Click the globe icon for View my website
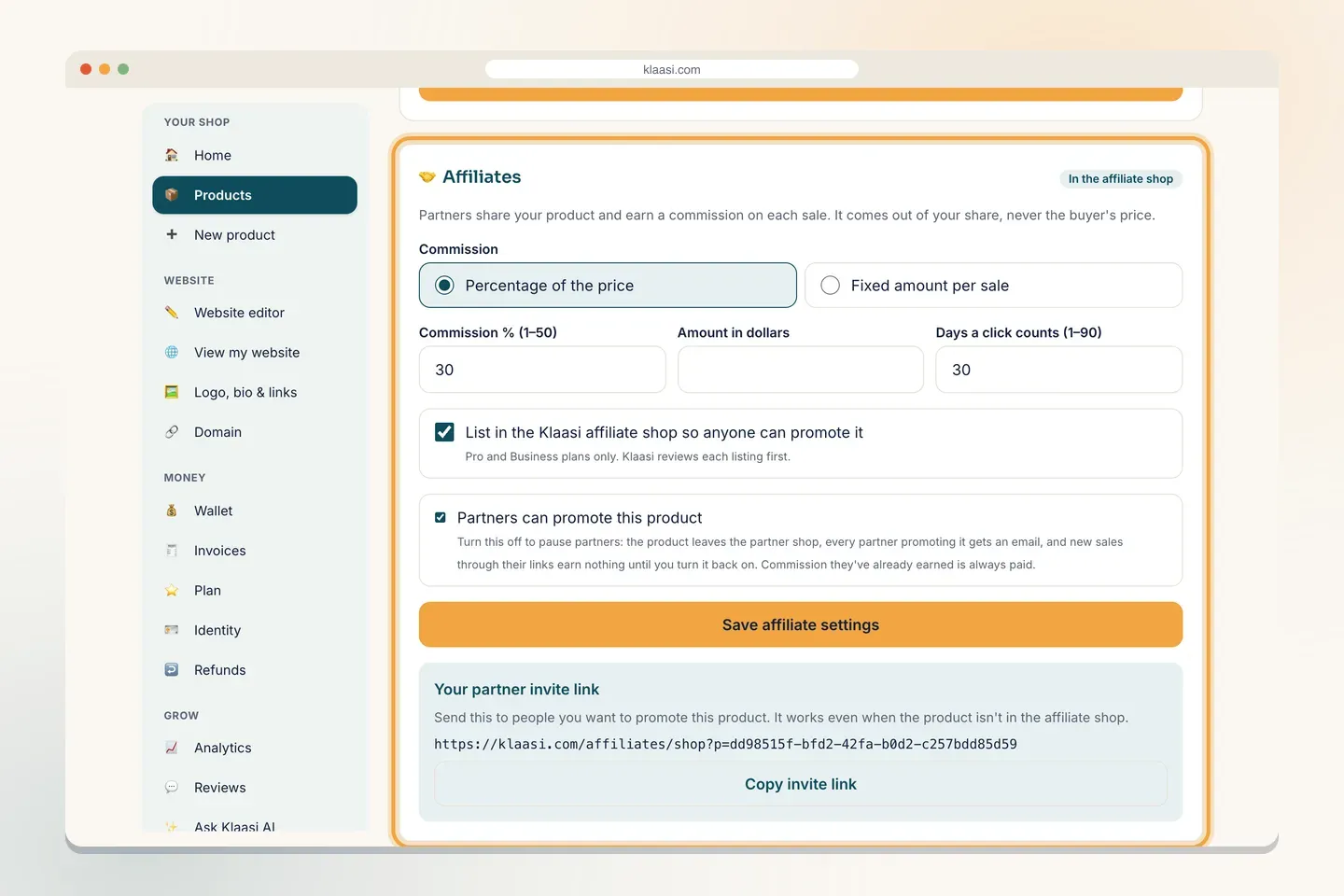Viewport: 1344px width, 896px height. tap(172, 352)
